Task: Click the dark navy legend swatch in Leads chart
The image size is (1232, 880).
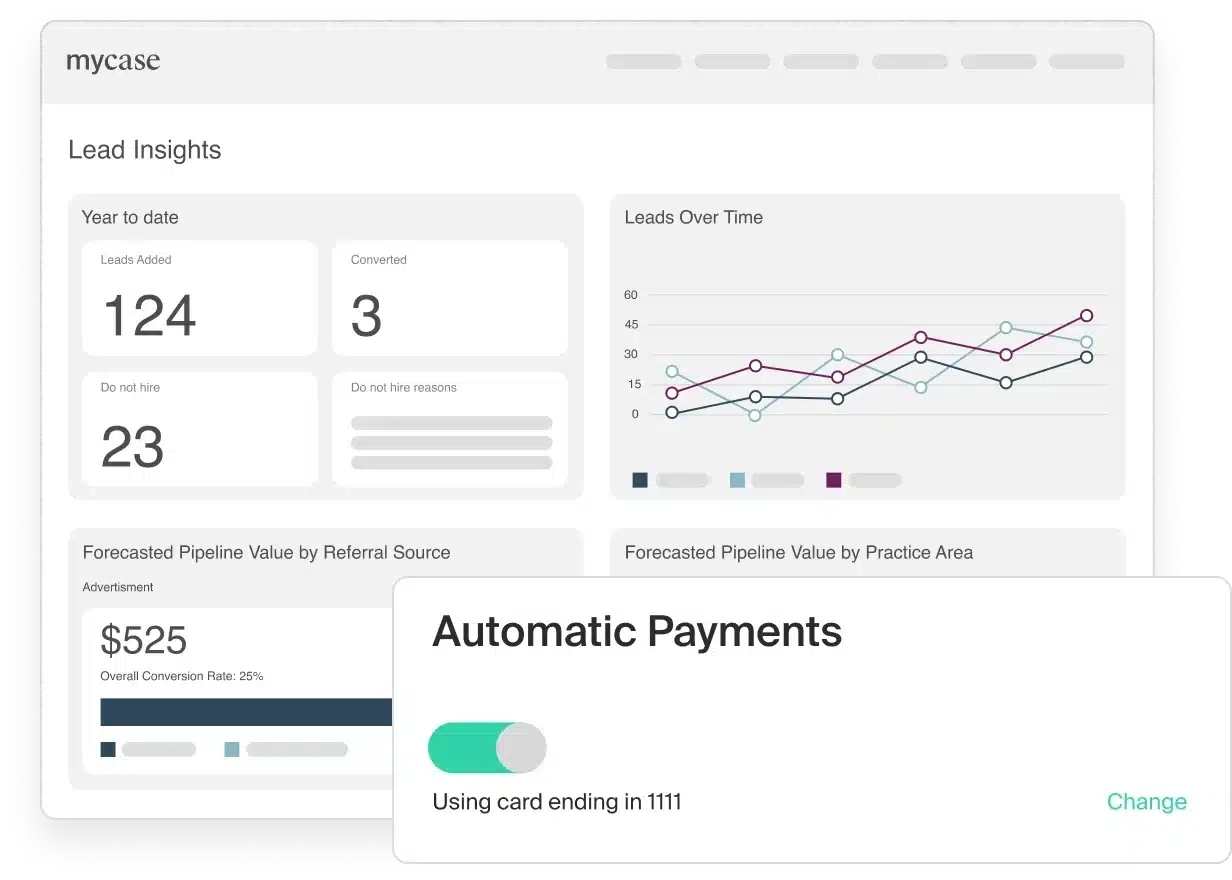Action: [x=640, y=480]
